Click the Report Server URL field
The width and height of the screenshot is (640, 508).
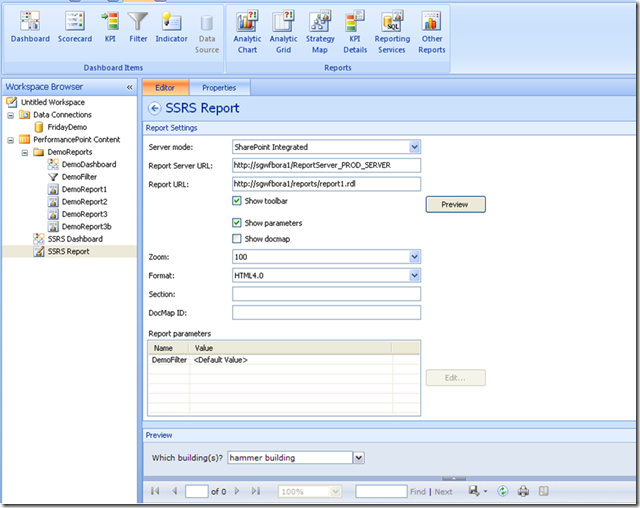(327, 165)
